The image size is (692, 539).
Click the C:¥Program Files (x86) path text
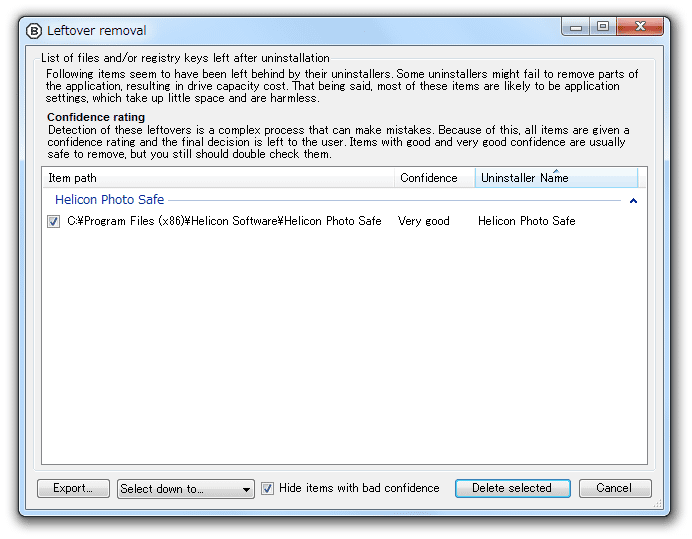(224, 221)
